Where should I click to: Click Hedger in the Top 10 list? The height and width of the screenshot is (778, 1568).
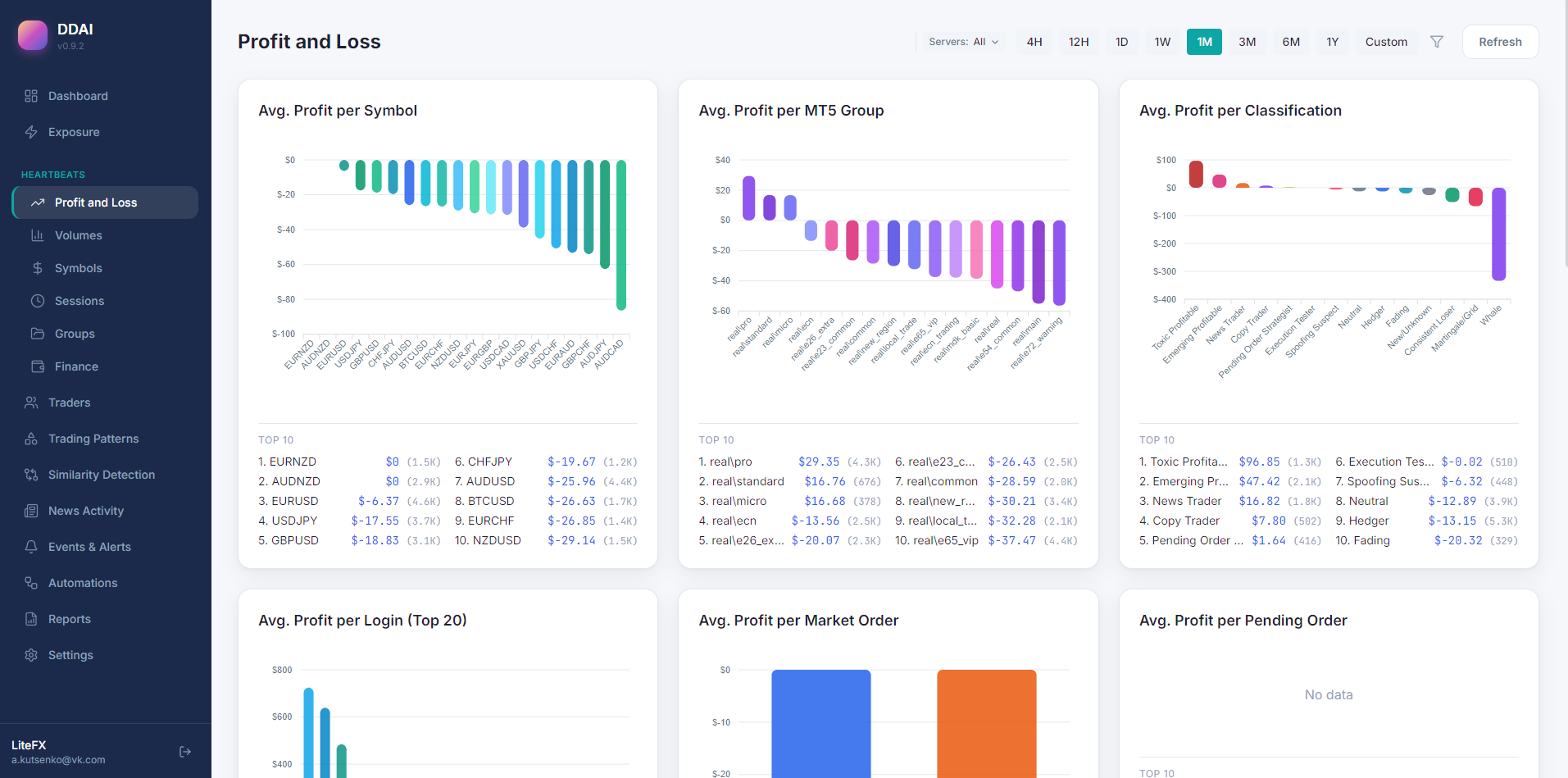coord(1369,521)
